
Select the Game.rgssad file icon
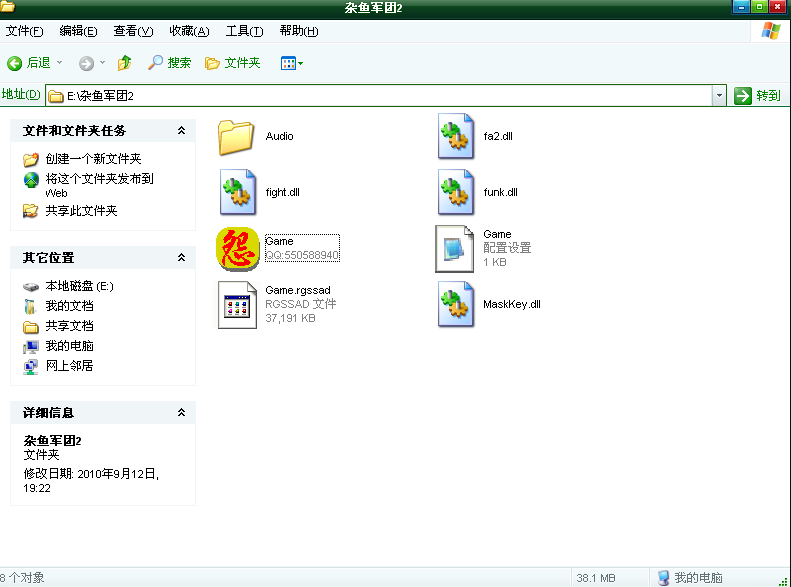[237, 305]
